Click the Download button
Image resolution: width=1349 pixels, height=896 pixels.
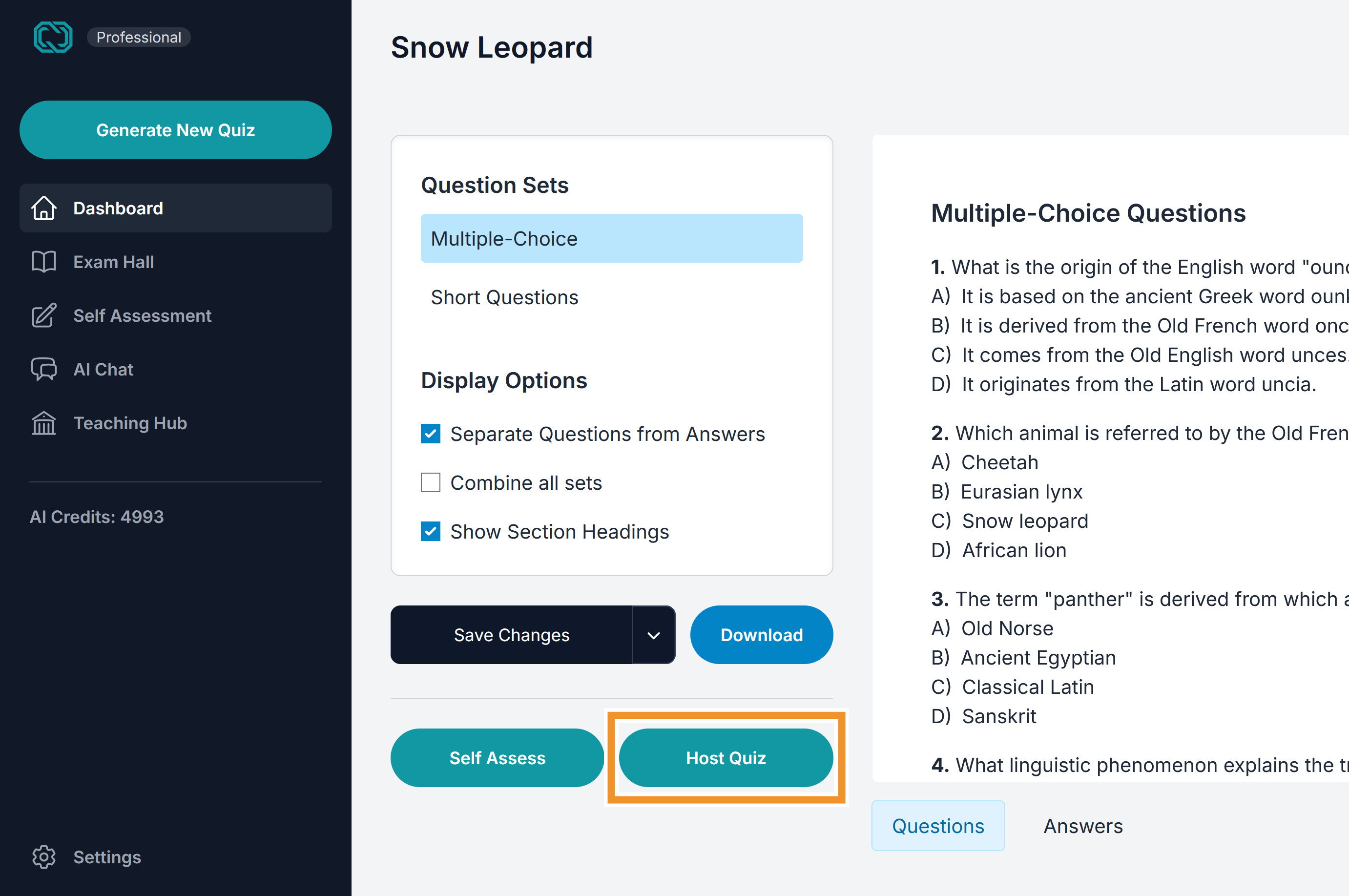762,635
